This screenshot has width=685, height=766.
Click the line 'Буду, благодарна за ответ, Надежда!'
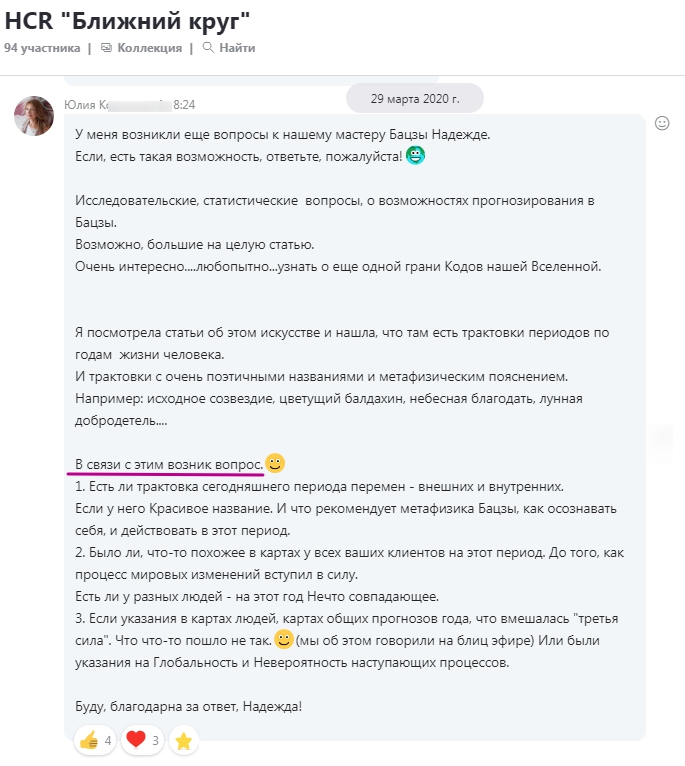tap(189, 706)
